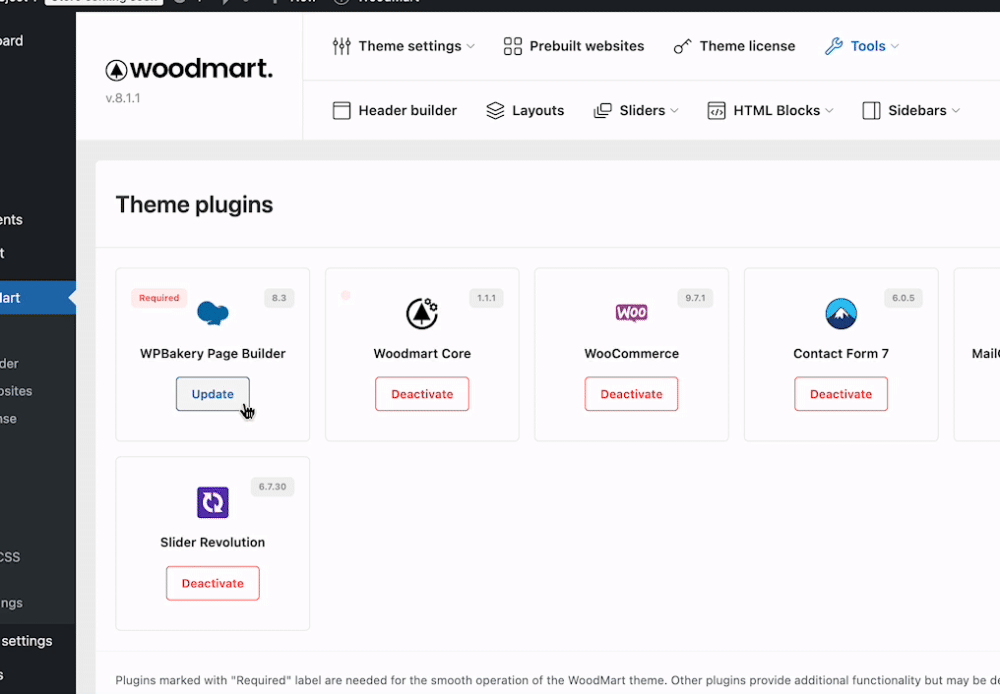Viewport: 1000px width, 694px height.
Task: Expand the Sliders dropdown chevron
Action: [674, 111]
